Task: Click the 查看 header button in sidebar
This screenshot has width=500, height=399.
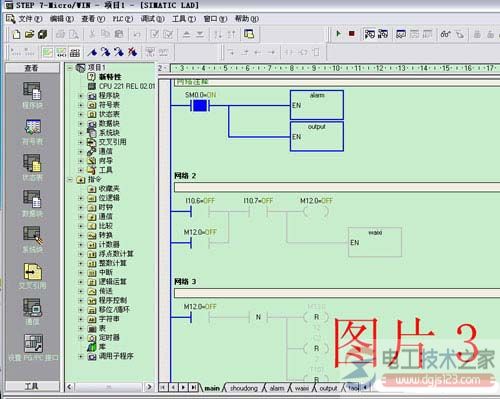Action: tap(32, 68)
